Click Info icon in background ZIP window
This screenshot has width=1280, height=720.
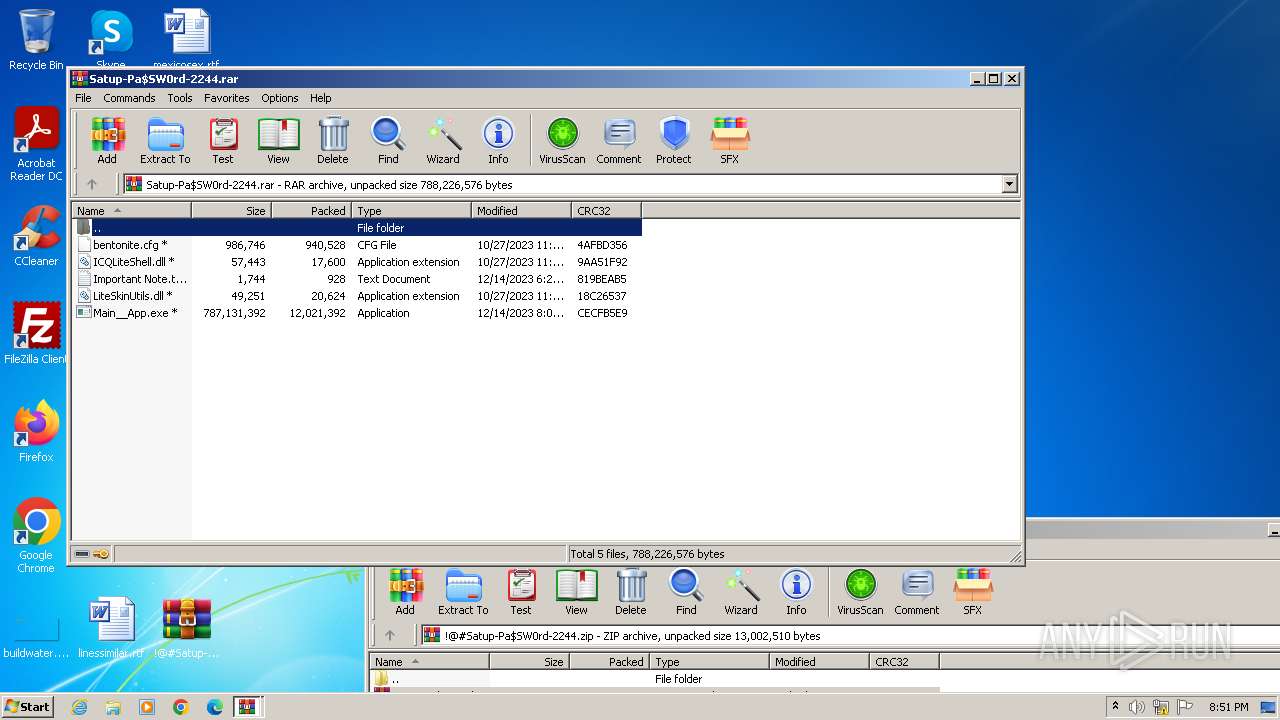[x=796, y=592]
